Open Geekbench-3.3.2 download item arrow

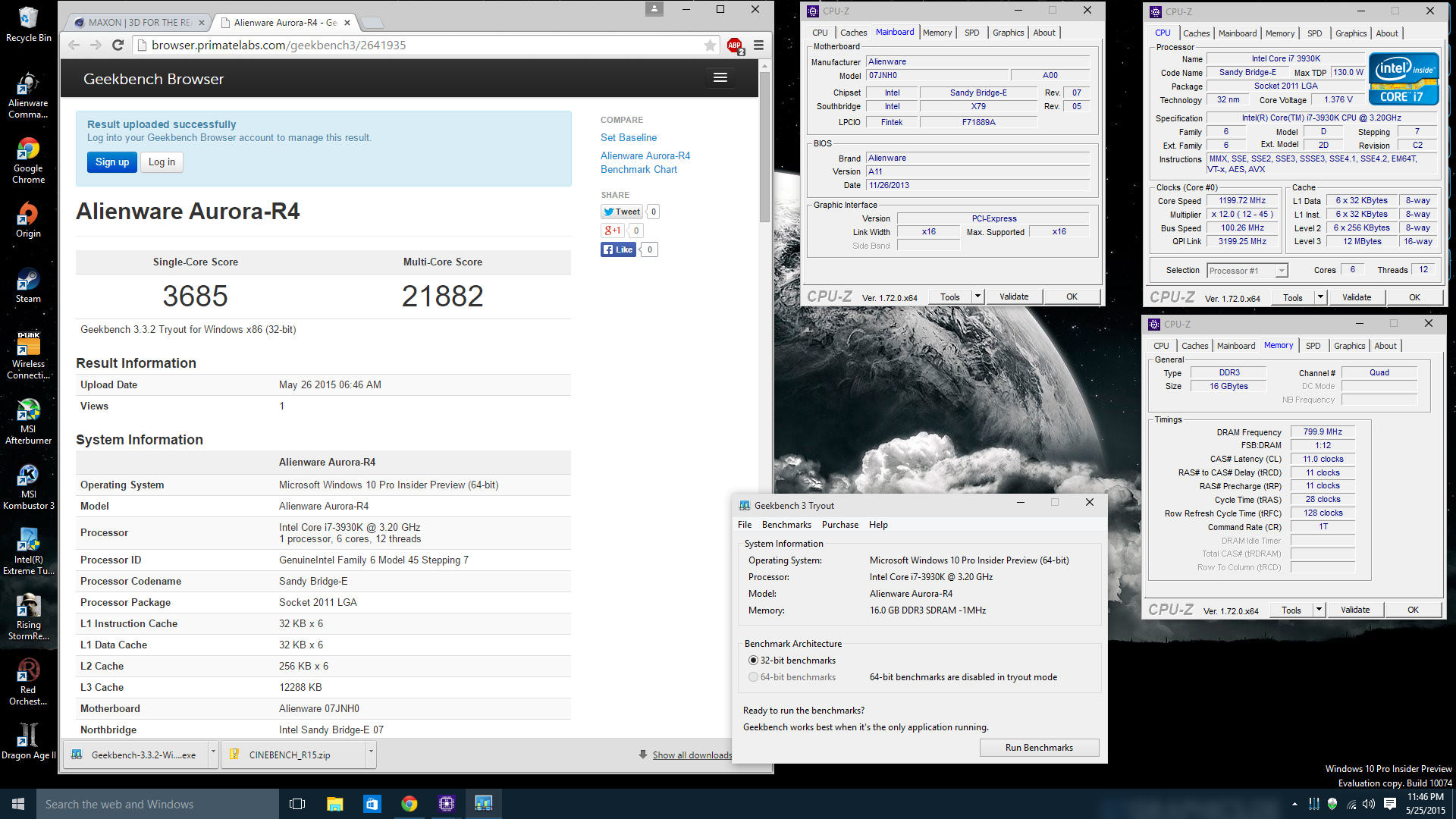(x=213, y=755)
